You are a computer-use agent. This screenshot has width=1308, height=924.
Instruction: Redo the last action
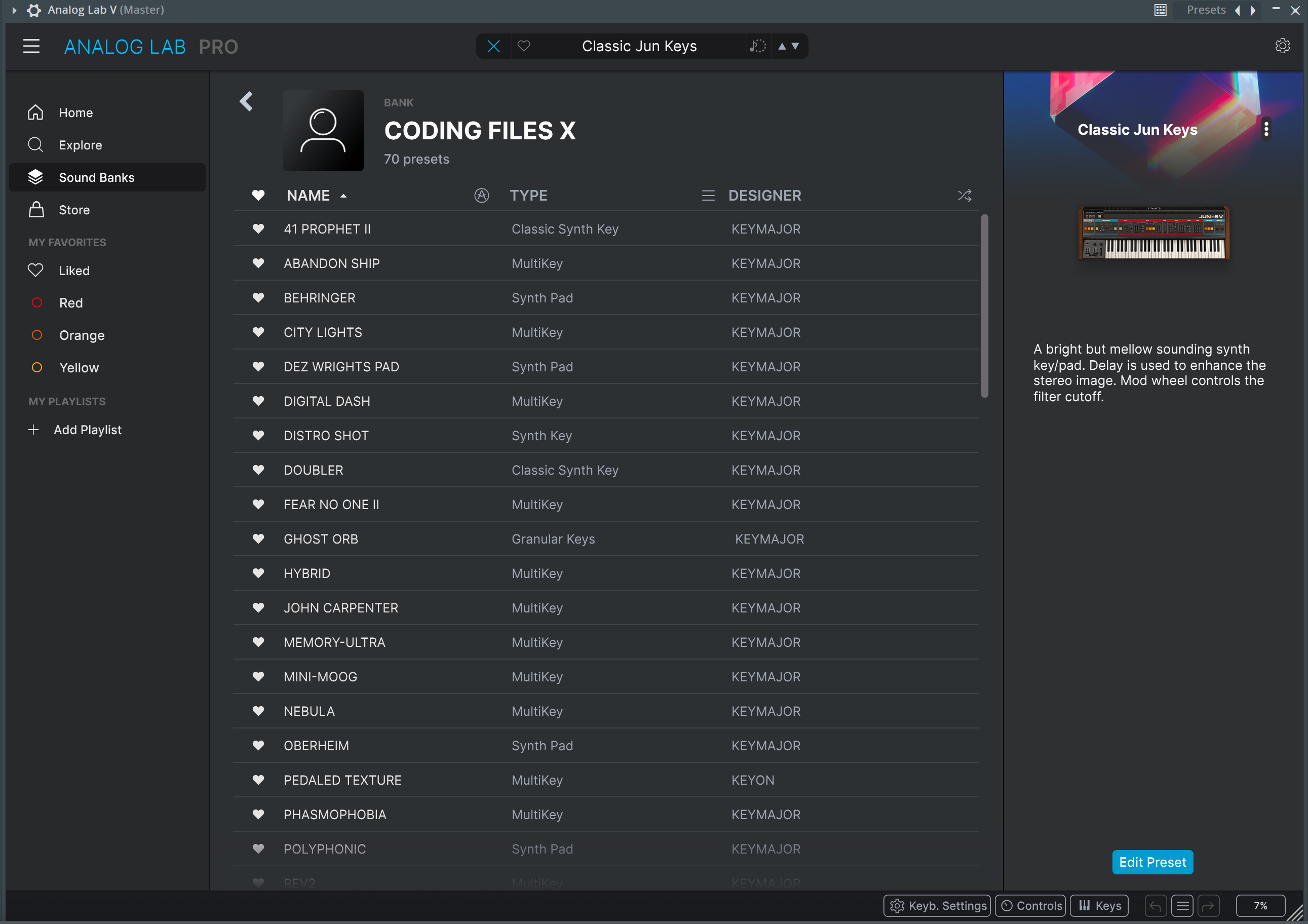1208,906
